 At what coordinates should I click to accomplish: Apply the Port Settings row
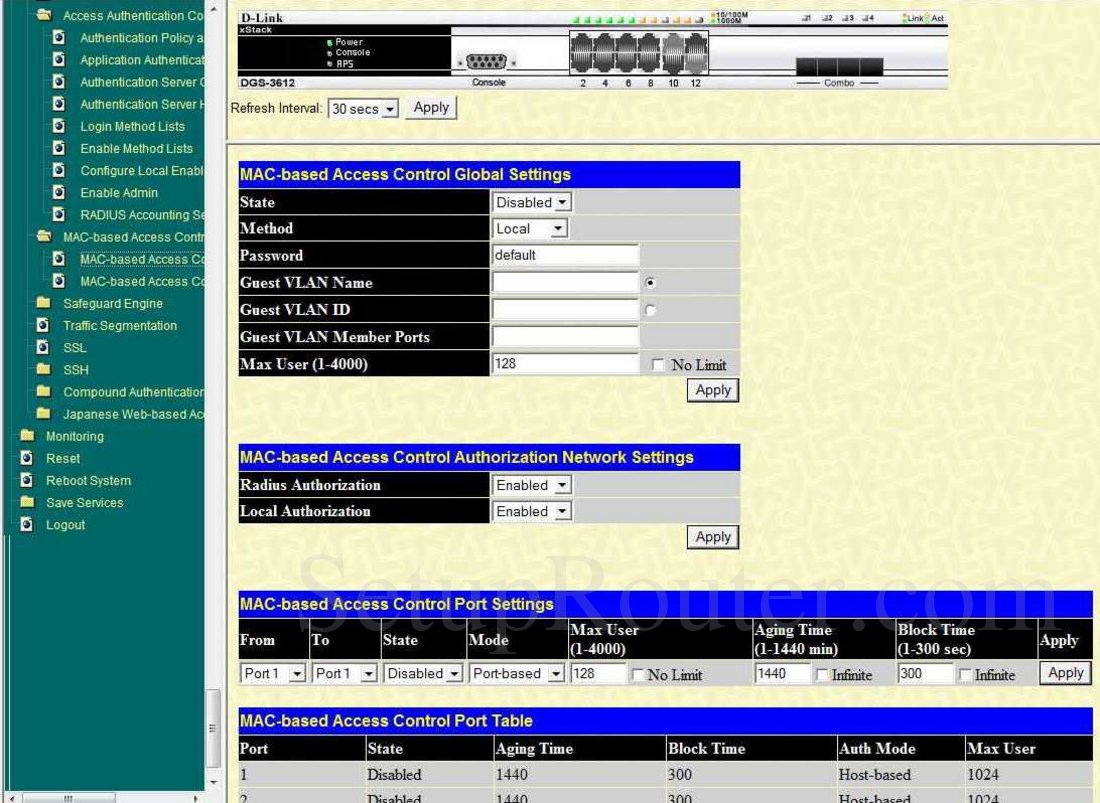click(x=1066, y=673)
